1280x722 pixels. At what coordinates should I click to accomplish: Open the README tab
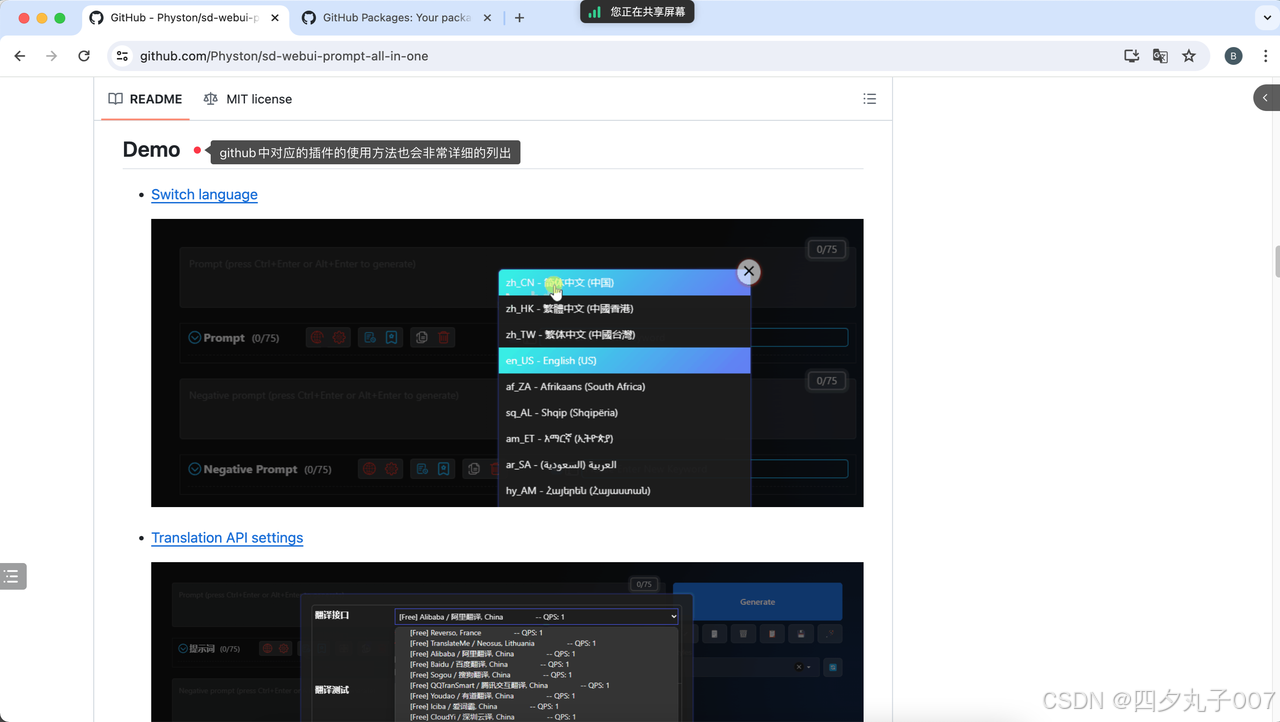coord(146,99)
